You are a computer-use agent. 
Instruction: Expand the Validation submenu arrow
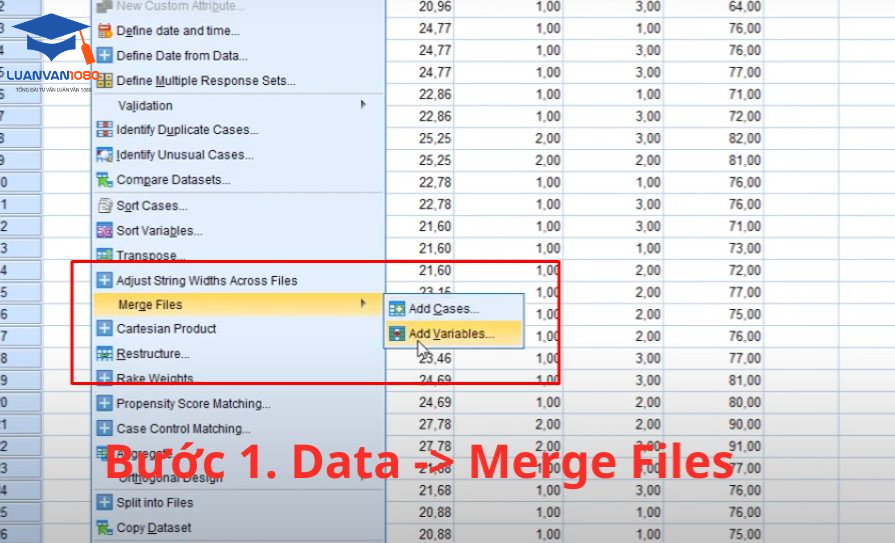363,104
